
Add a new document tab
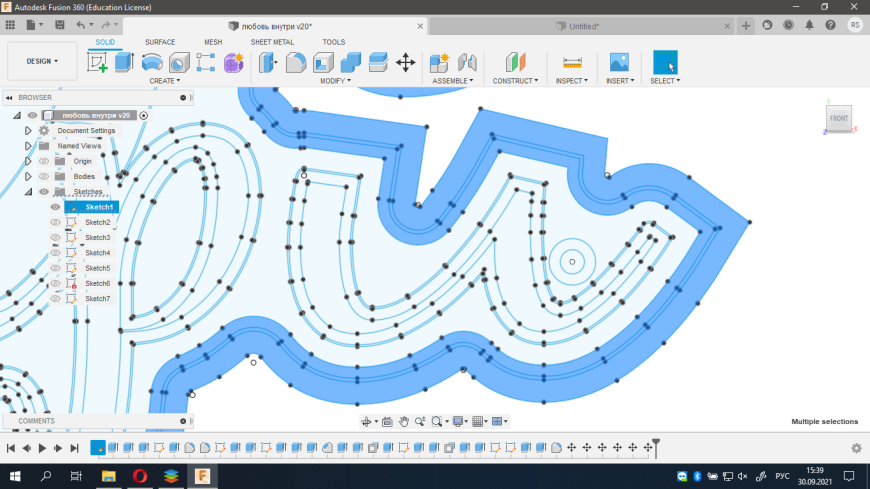coord(746,26)
